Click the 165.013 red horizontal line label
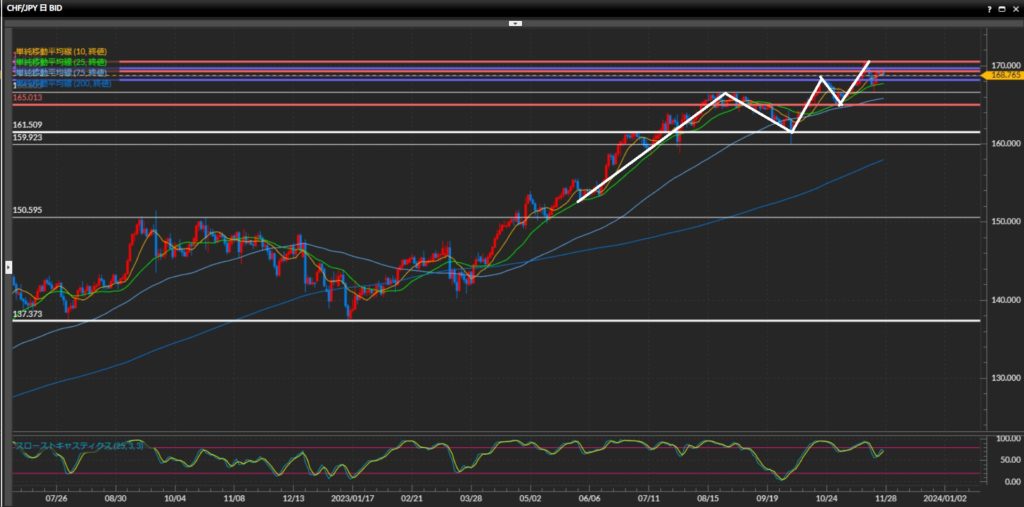This screenshot has height=507, width=1024. click(x=28, y=99)
